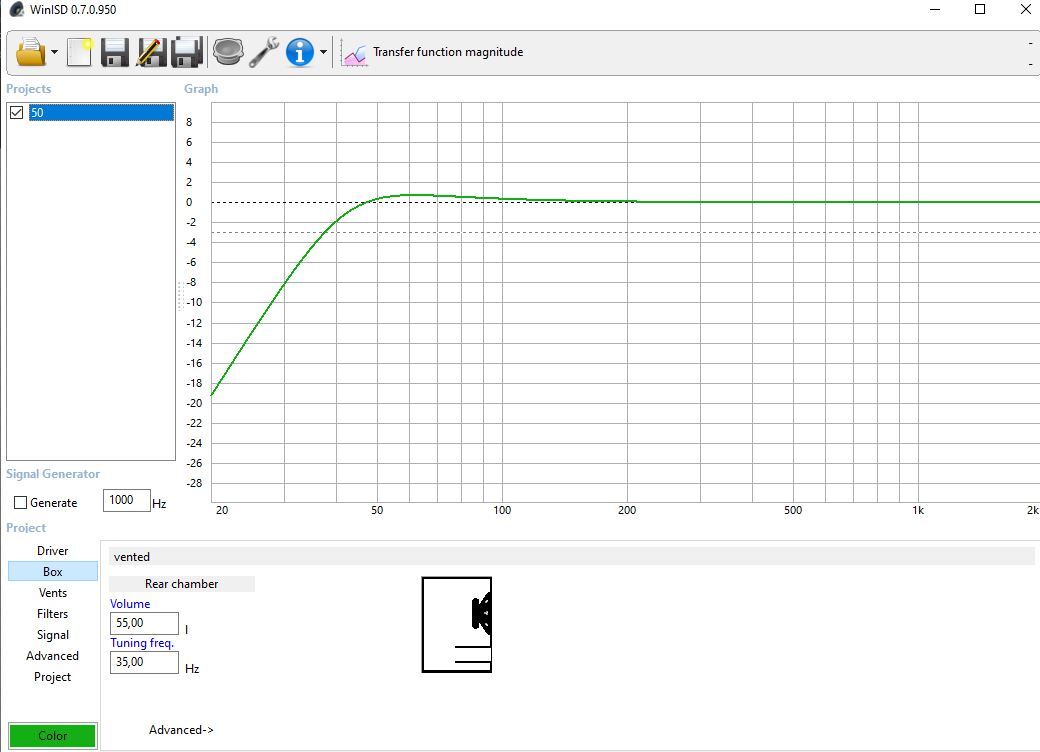Select project 50 in the Projects list
The height and width of the screenshot is (752, 1040).
pyautogui.click(x=101, y=113)
